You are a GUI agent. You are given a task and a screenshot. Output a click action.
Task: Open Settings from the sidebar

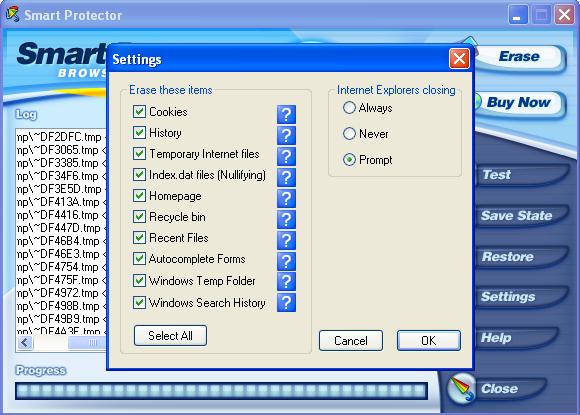[x=521, y=297]
